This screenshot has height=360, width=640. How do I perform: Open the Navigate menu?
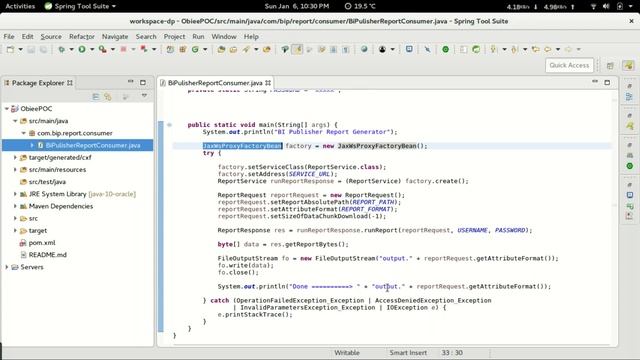click(115, 36)
